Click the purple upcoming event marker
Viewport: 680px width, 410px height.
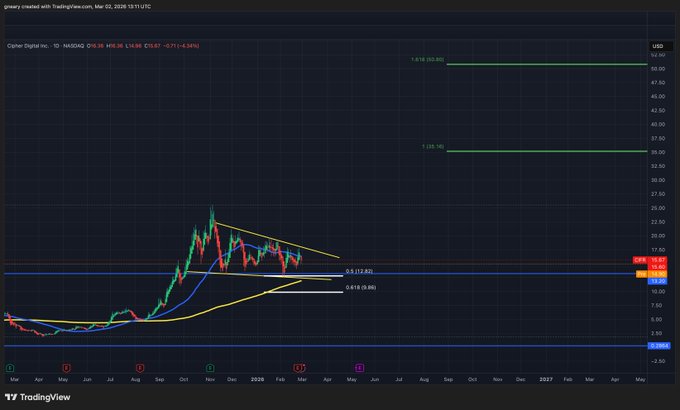tap(360, 368)
